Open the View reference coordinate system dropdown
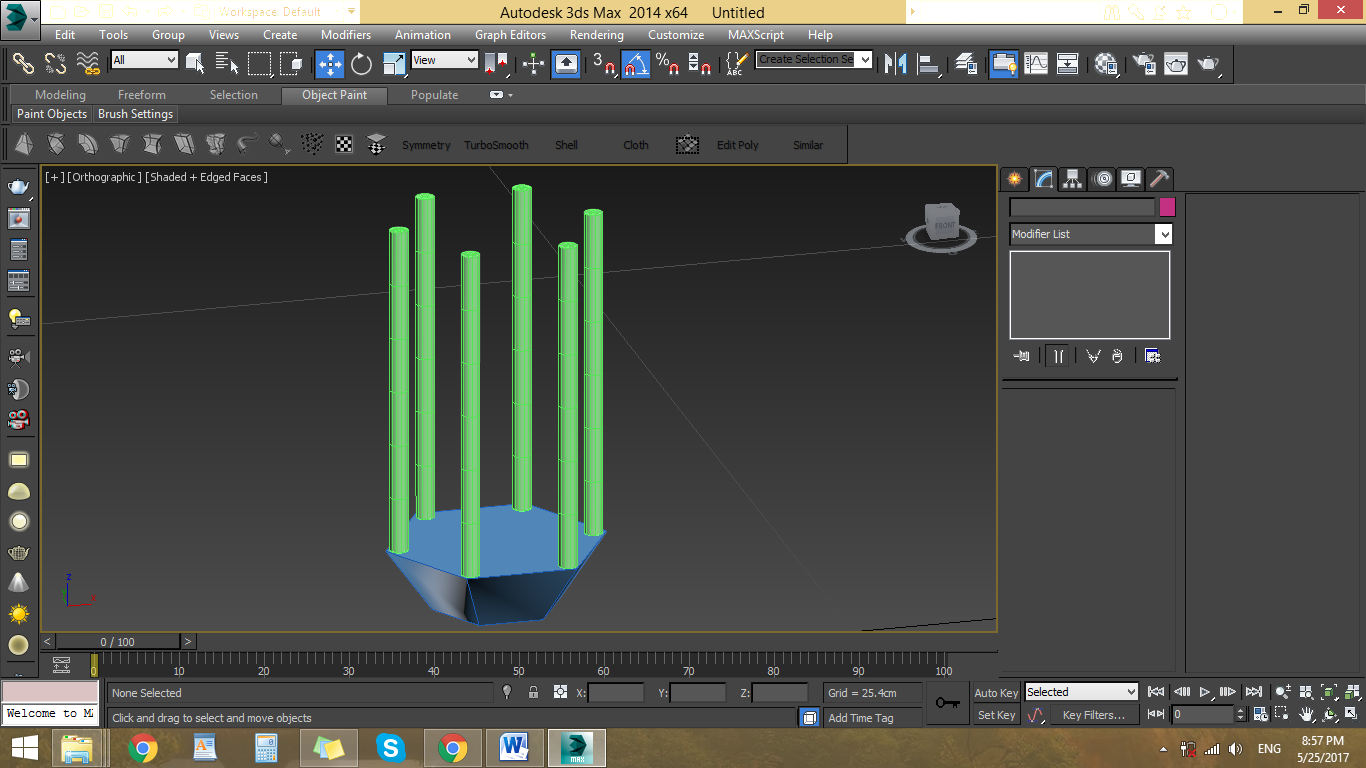This screenshot has width=1366, height=768. [x=445, y=60]
